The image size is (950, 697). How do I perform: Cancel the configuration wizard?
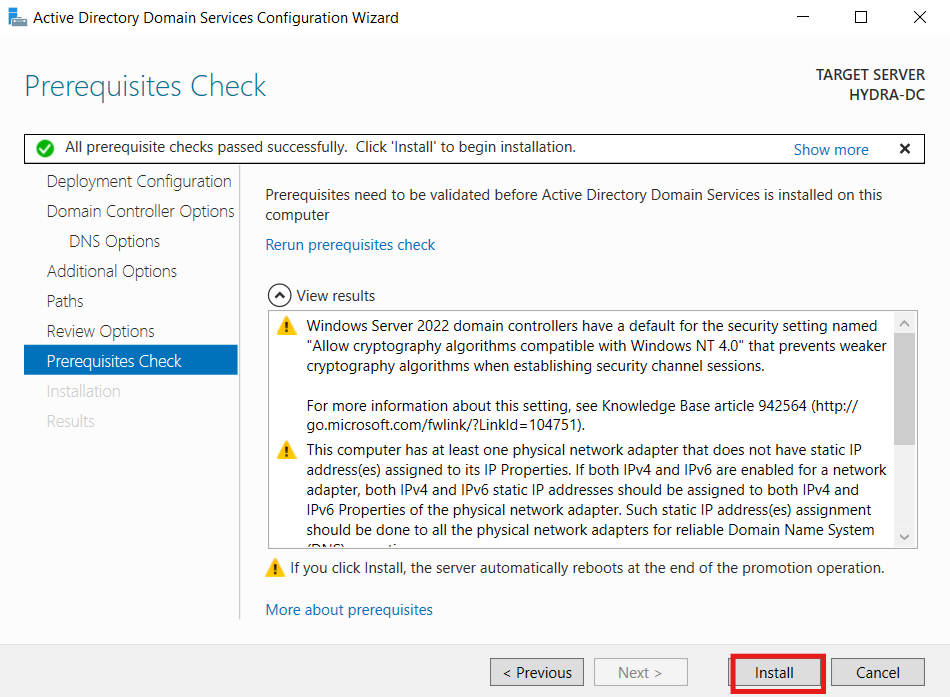(x=878, y=672)
